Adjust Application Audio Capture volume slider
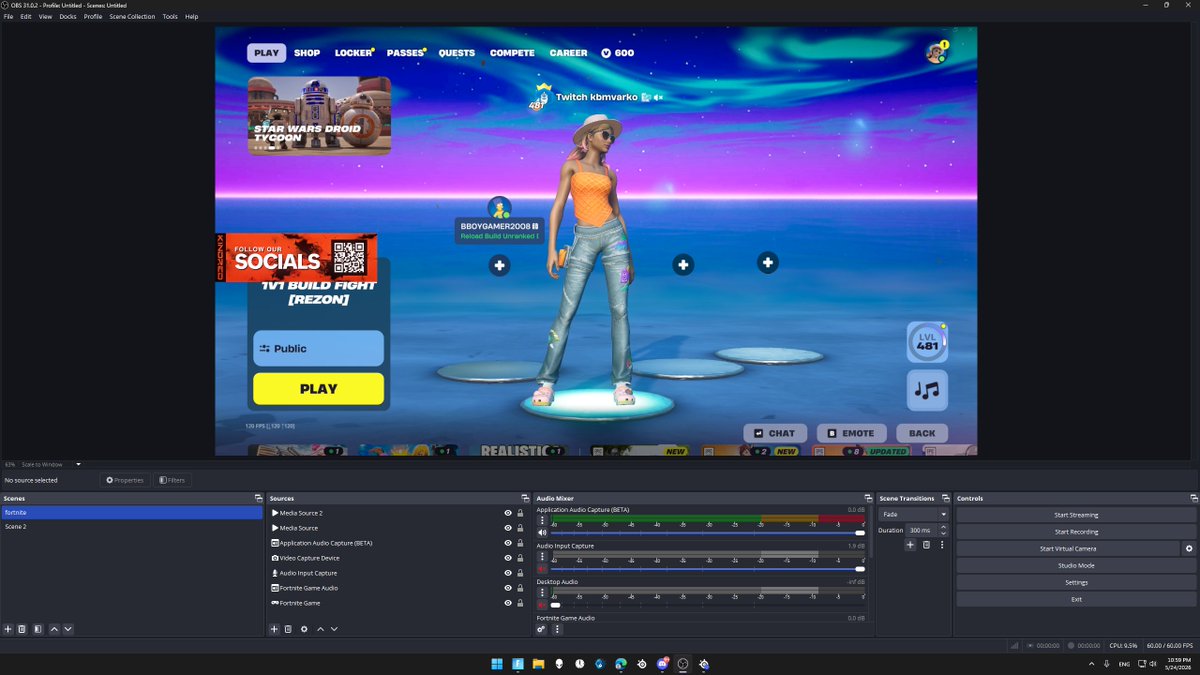The height and width of the screenshot is (675, 1200). (860, 533)
